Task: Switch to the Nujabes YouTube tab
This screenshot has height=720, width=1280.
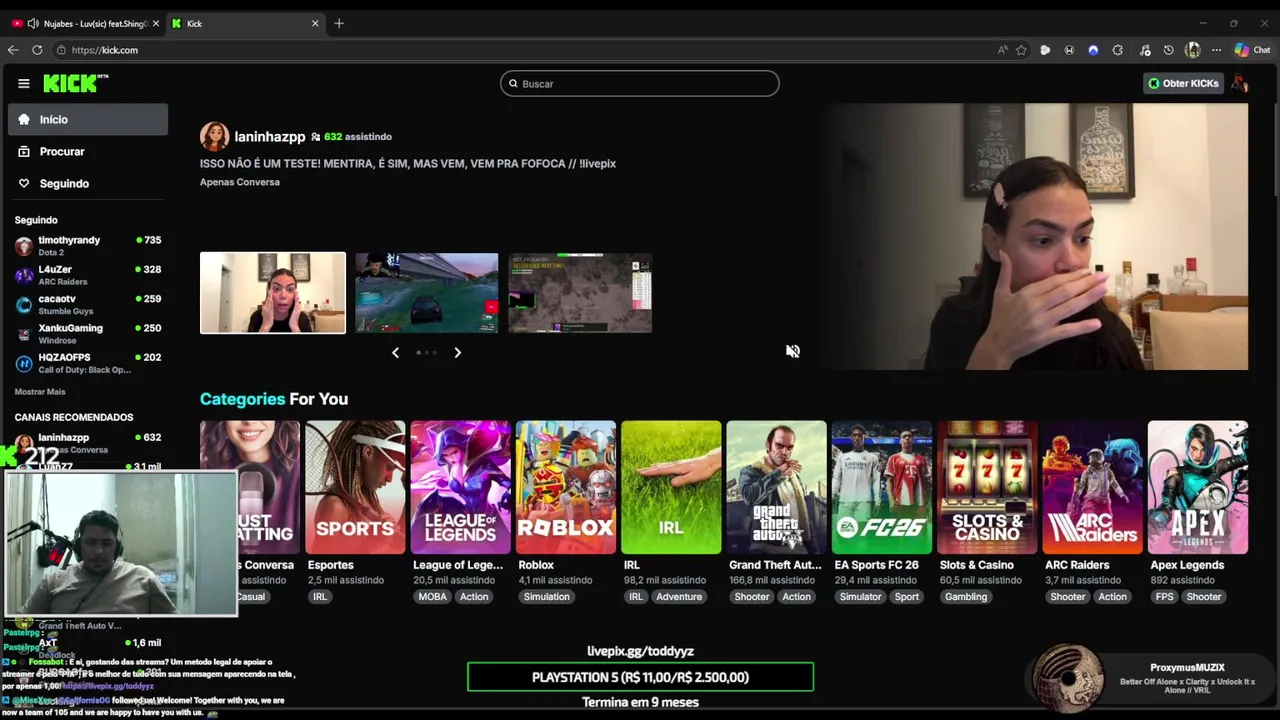Action: click(85, 23)
